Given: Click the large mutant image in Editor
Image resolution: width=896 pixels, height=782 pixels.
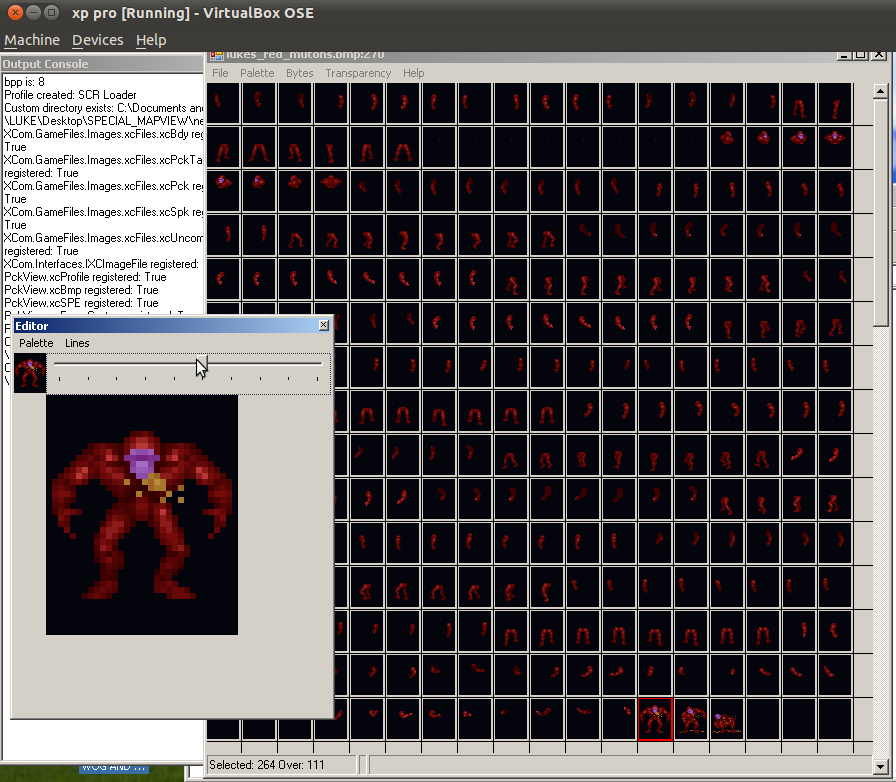Looking at the screenshot, I should (142, 514).
